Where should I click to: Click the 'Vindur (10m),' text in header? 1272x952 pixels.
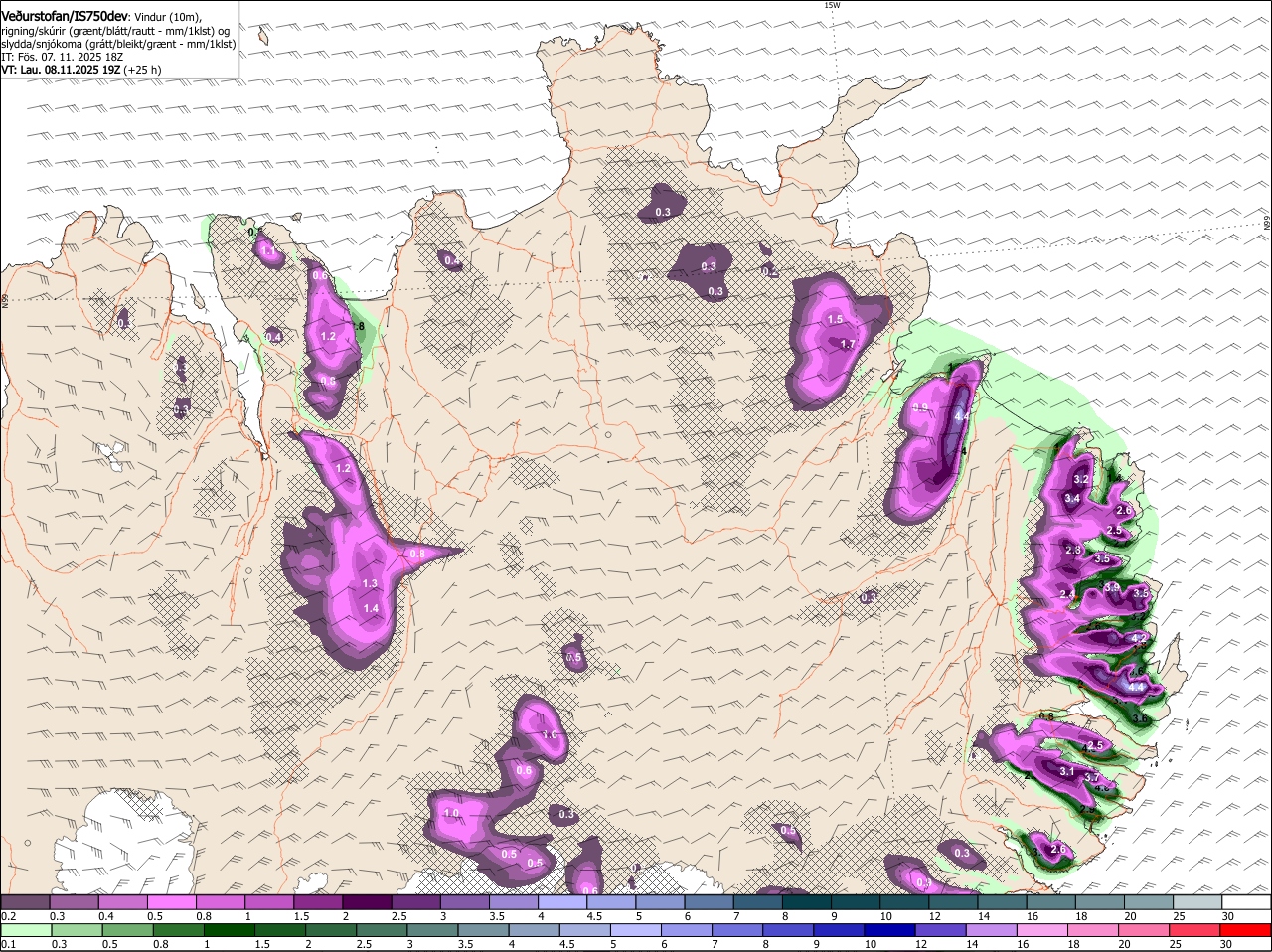coord(167,17)
